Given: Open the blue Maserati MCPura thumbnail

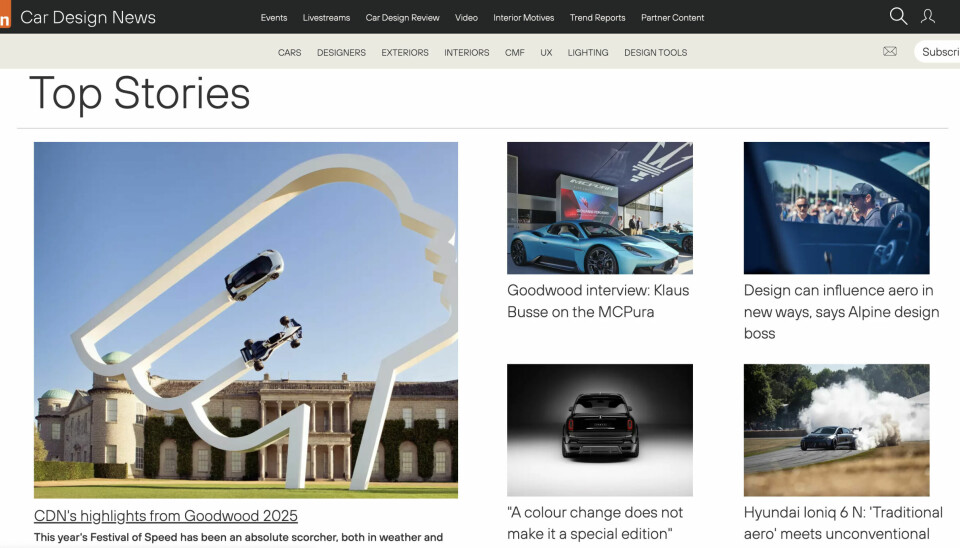Looking at the screenshot, I should [x=599, y=208].
